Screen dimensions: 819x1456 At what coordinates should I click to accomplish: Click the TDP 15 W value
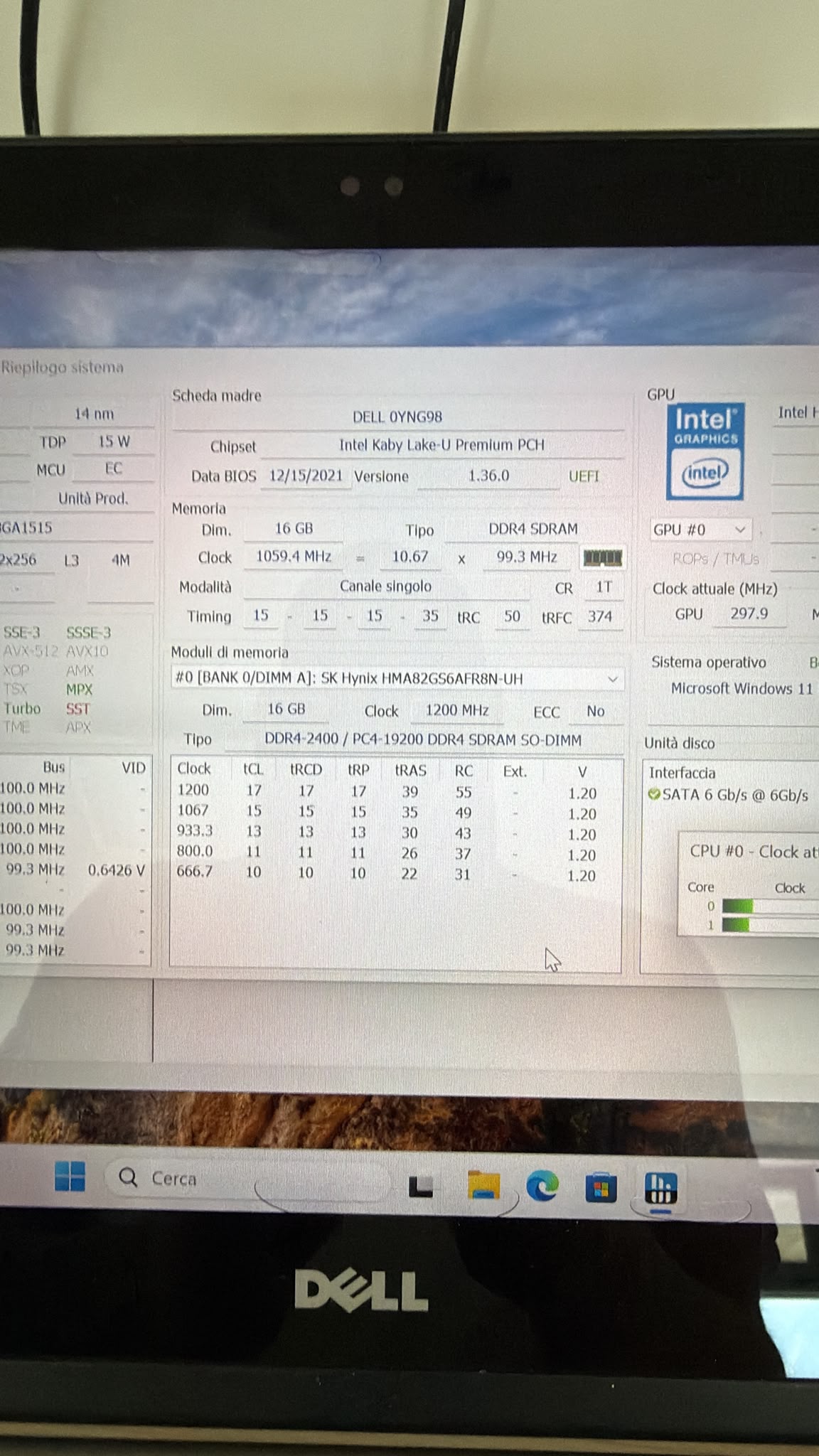click(114, 441)
